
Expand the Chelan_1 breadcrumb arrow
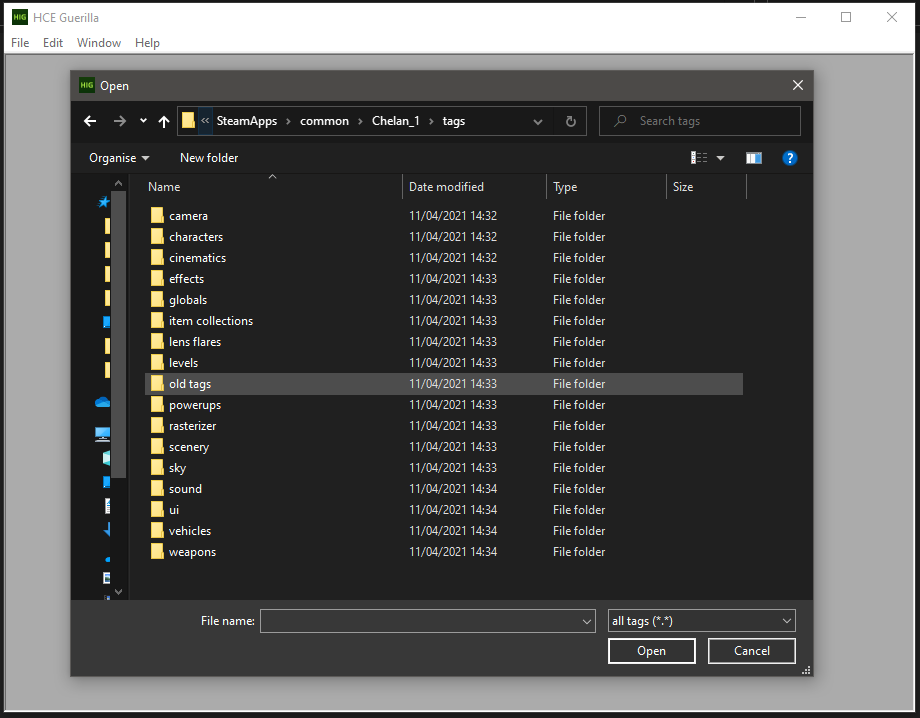(431, 121)
